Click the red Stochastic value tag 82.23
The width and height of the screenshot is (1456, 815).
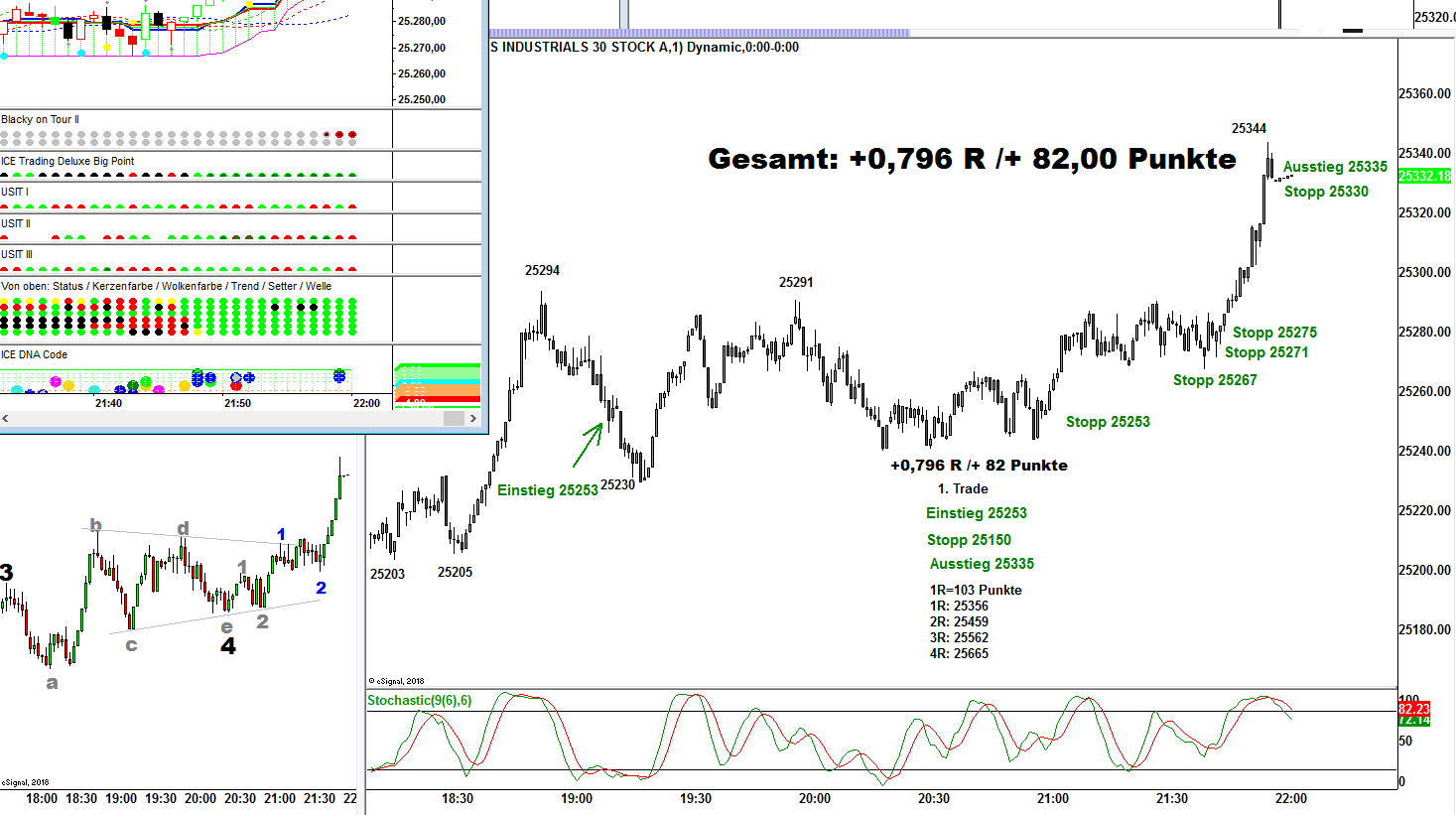tap(1413, 709)
